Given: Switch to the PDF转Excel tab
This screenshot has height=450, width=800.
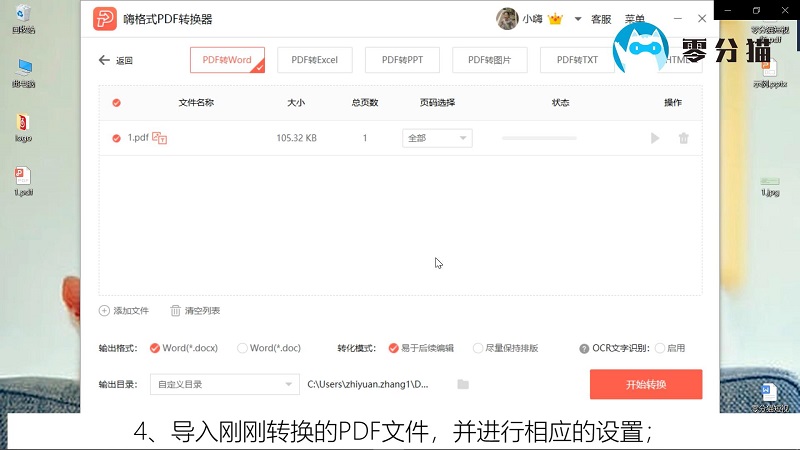Looking at the screenshot, I should [x=314, y=60].
